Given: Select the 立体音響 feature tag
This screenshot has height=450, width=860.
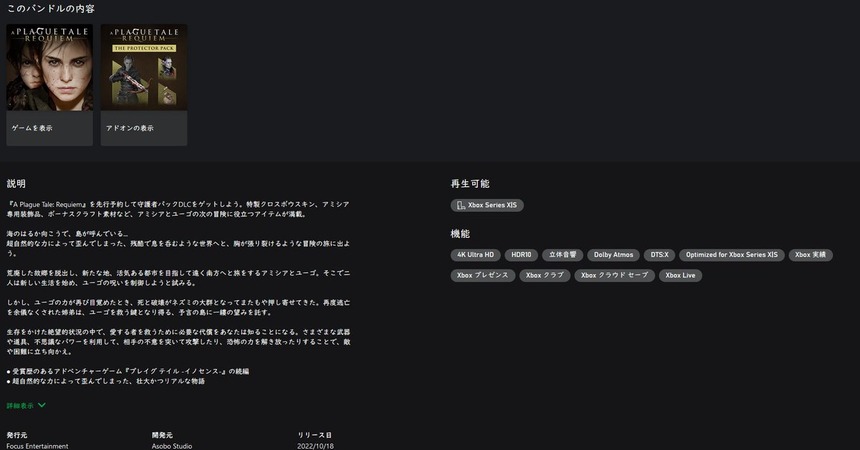Looking at the screenshot, I should click(562, 255).
